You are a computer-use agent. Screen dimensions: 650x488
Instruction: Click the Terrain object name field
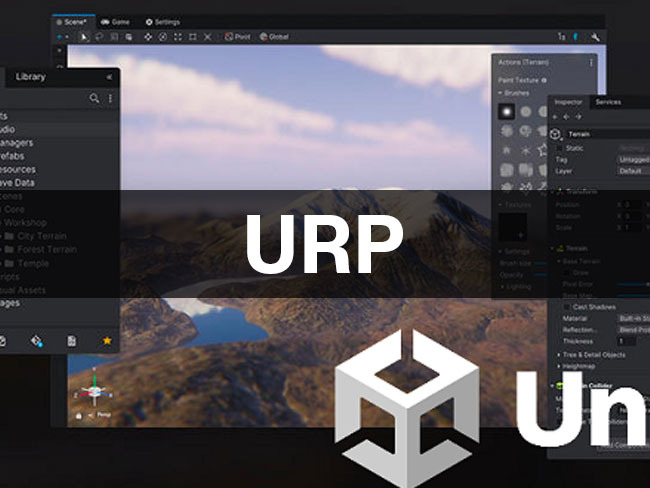click(x=608, y=134)
